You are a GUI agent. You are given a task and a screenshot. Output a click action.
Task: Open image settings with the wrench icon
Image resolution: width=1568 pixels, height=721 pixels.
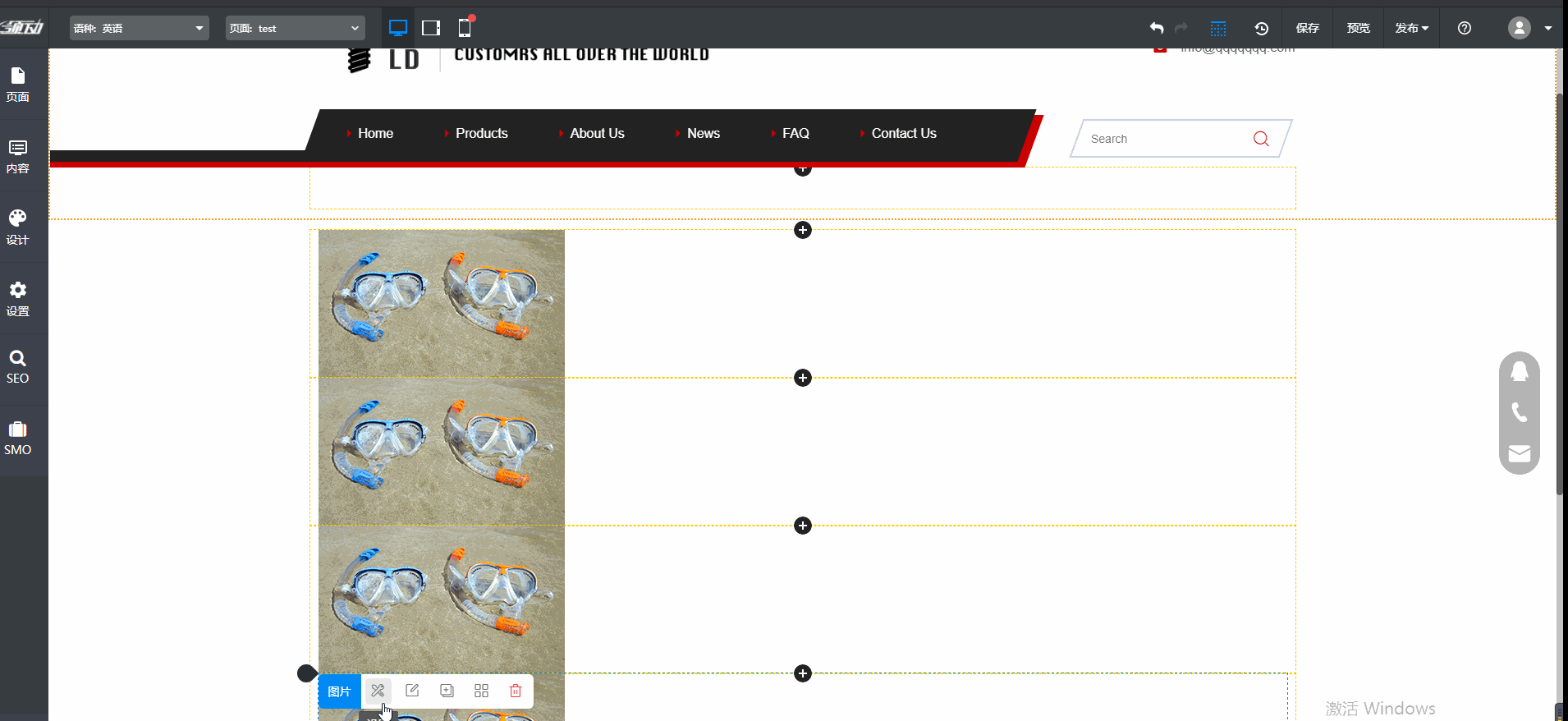378,691
